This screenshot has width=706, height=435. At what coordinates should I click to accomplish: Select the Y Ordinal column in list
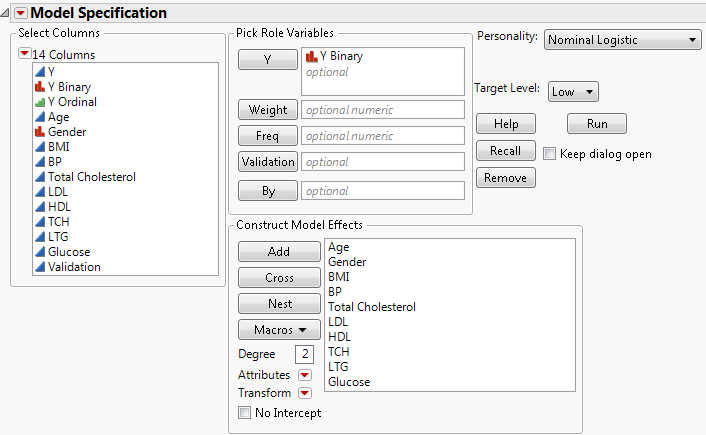click(72, 102)
